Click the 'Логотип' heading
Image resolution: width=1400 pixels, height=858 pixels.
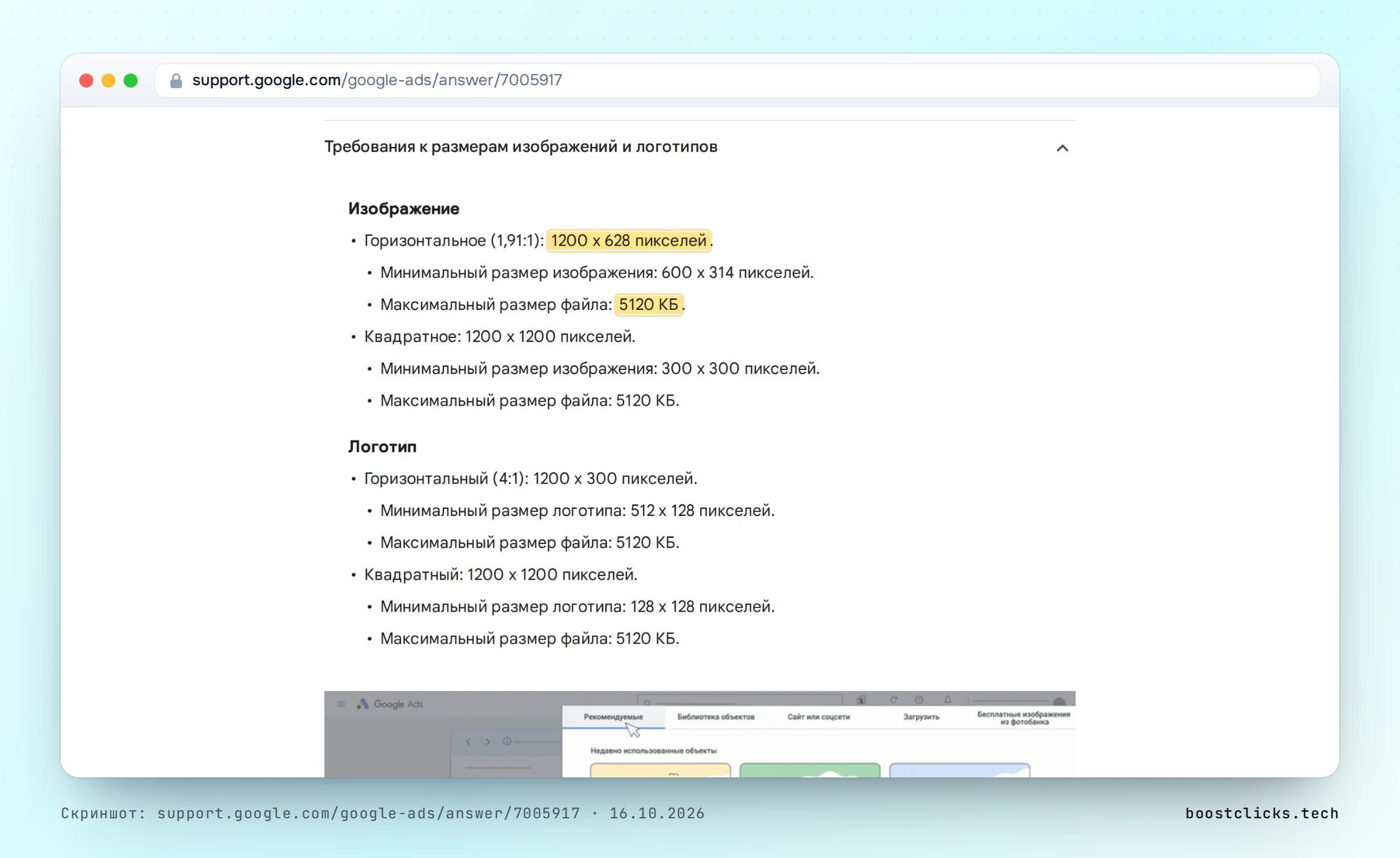pos(382,447)
